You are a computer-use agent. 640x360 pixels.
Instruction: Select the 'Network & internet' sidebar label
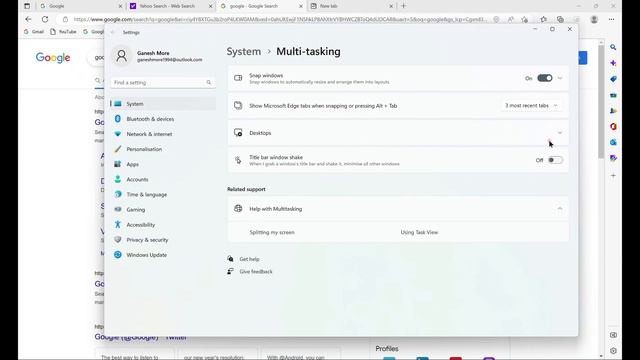point(149,134)
